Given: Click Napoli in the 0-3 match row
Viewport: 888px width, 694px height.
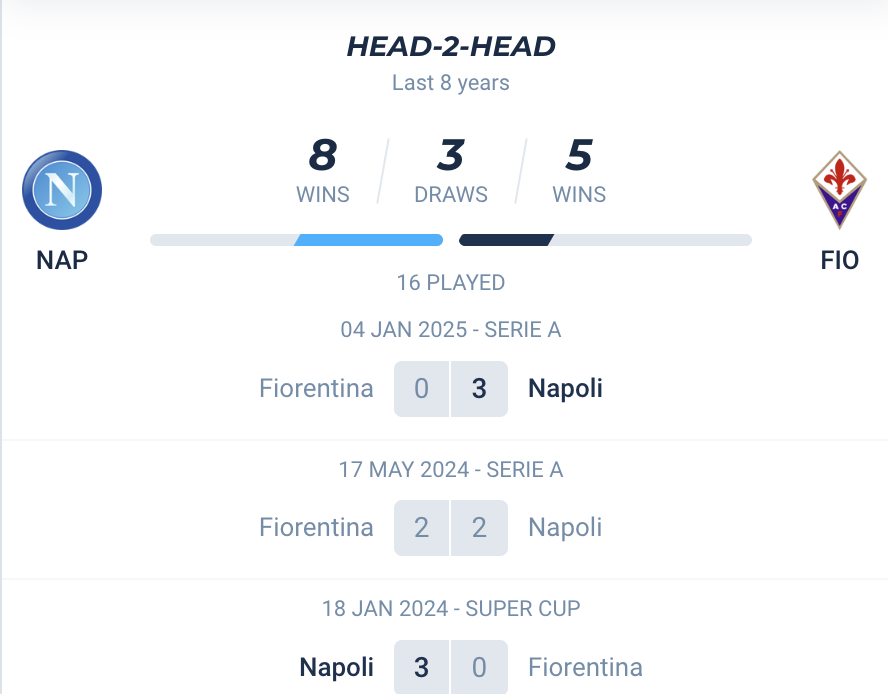Looking at the screenshot, I should point(565,389).
